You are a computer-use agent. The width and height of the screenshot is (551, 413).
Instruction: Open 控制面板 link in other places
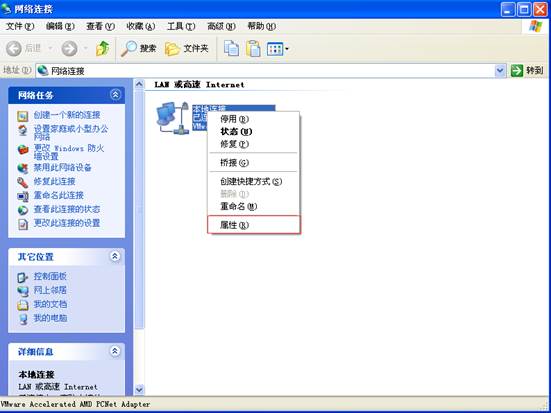point(50,277)
